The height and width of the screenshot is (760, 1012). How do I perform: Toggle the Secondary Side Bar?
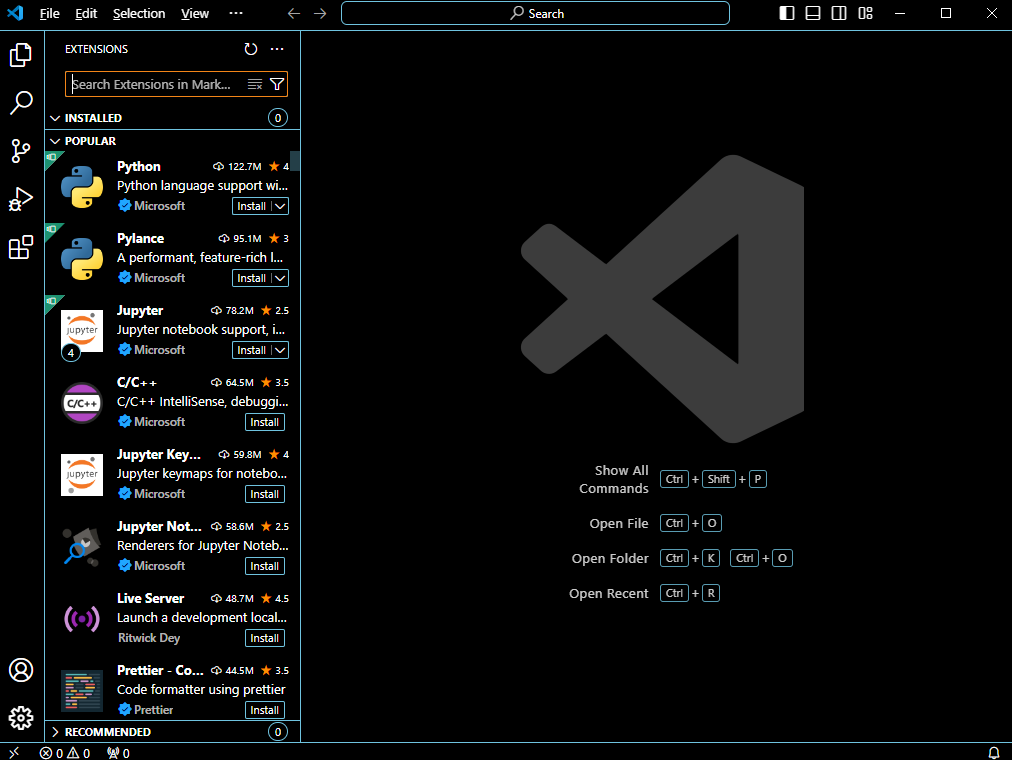tap(839, 13)
